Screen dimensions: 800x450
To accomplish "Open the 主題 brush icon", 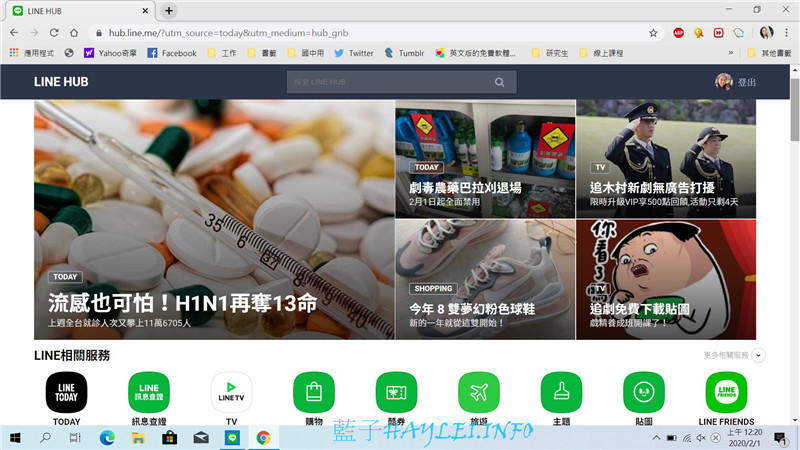I will [x=561, y=392].
